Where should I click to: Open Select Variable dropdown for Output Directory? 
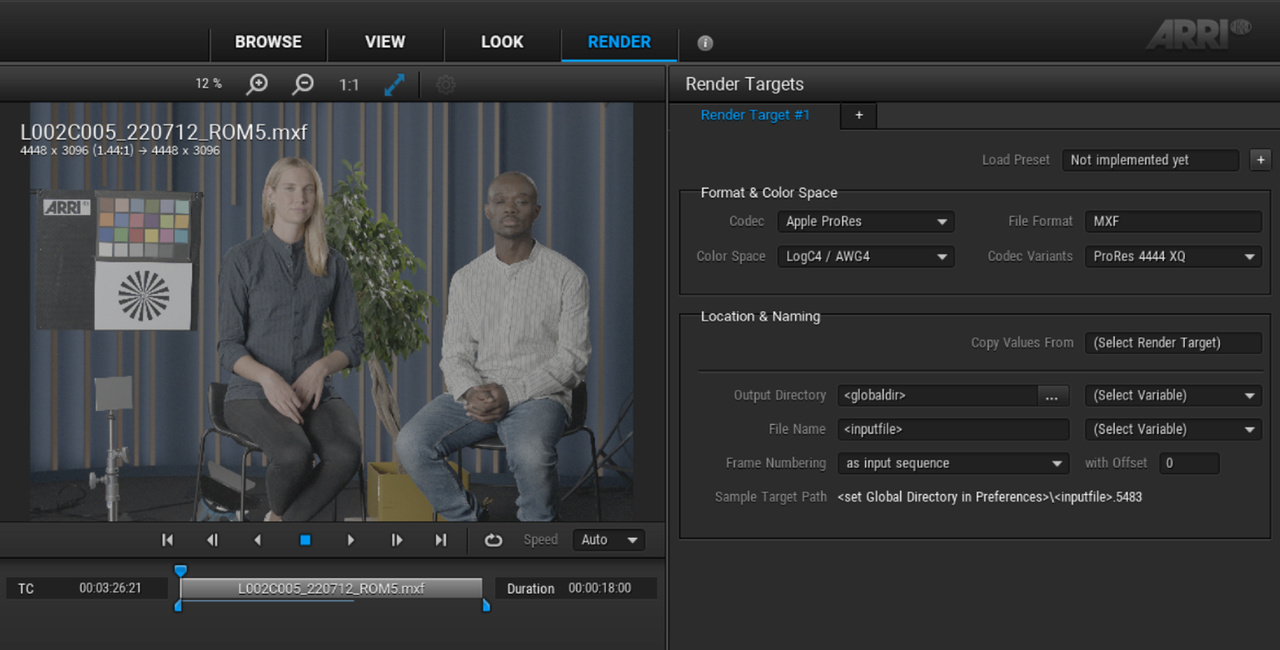1174,395
